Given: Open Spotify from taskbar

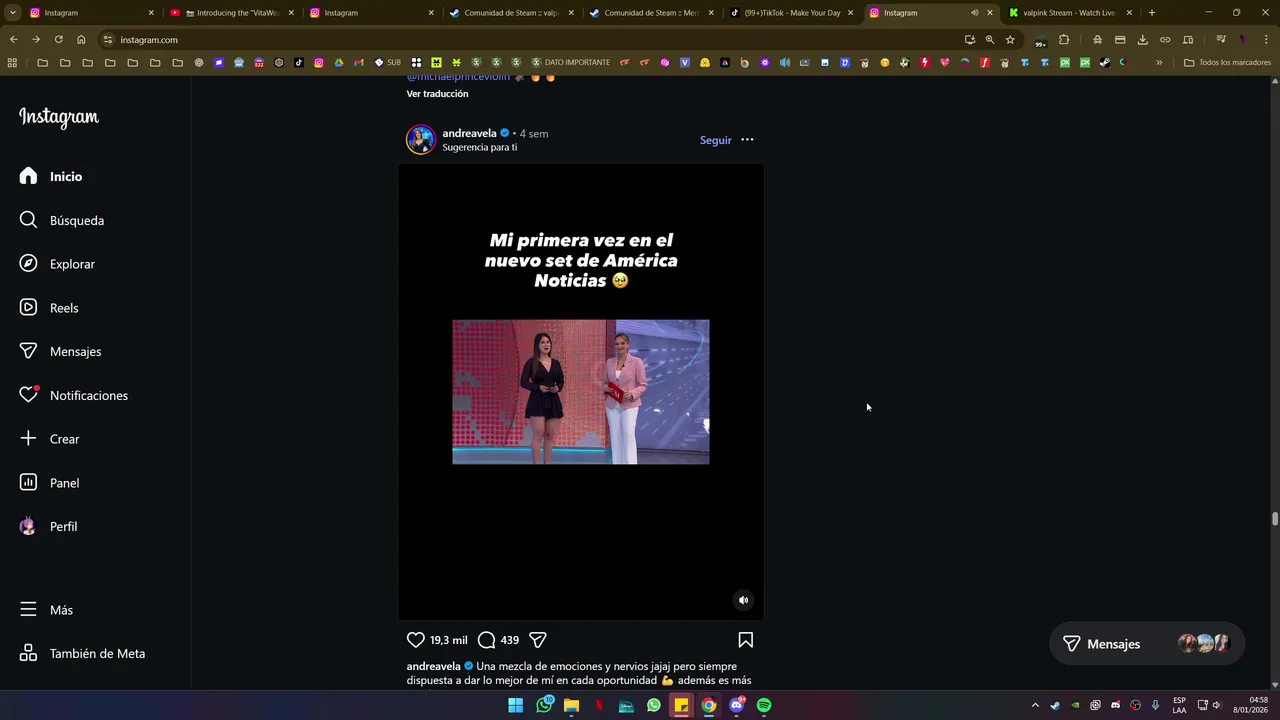Looking at the screenshot, I should click(x=764, y=705).
